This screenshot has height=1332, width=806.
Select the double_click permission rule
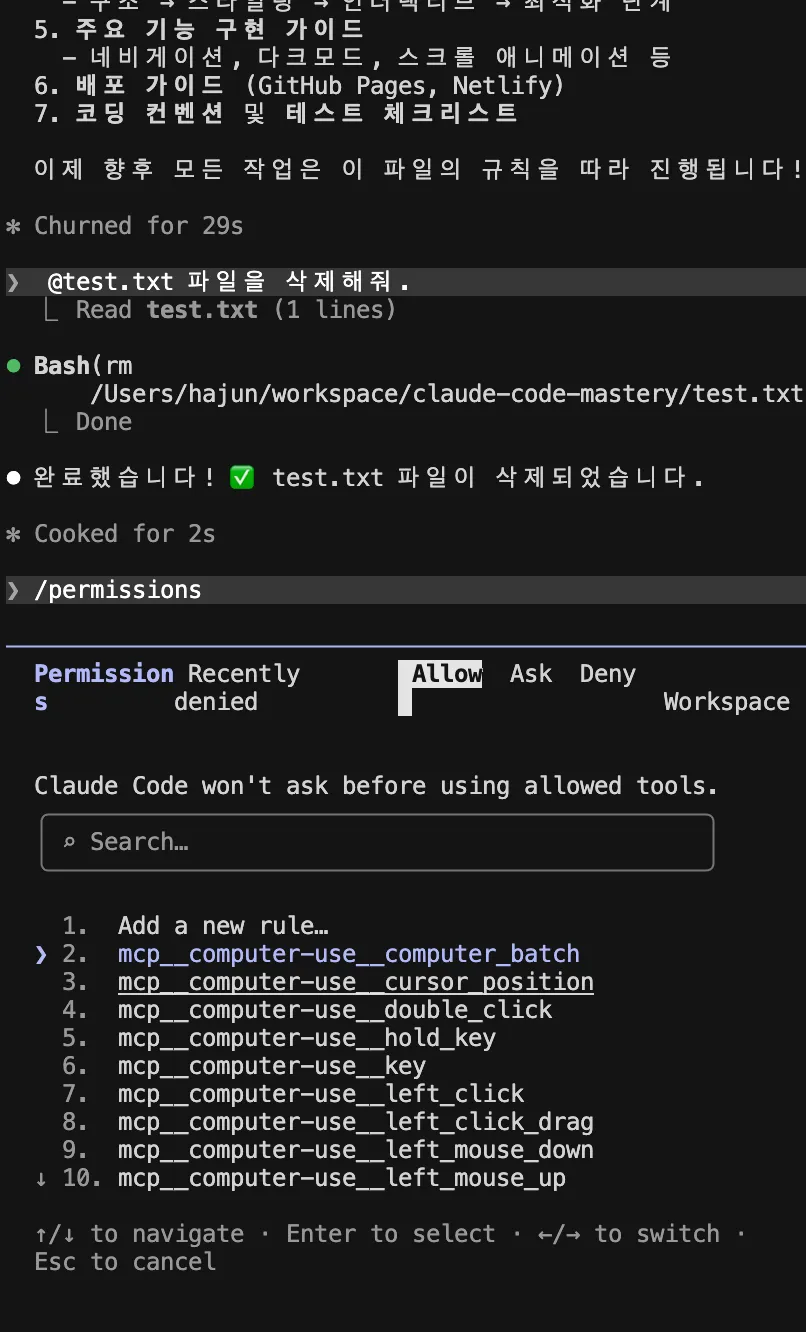point(334,1010)
